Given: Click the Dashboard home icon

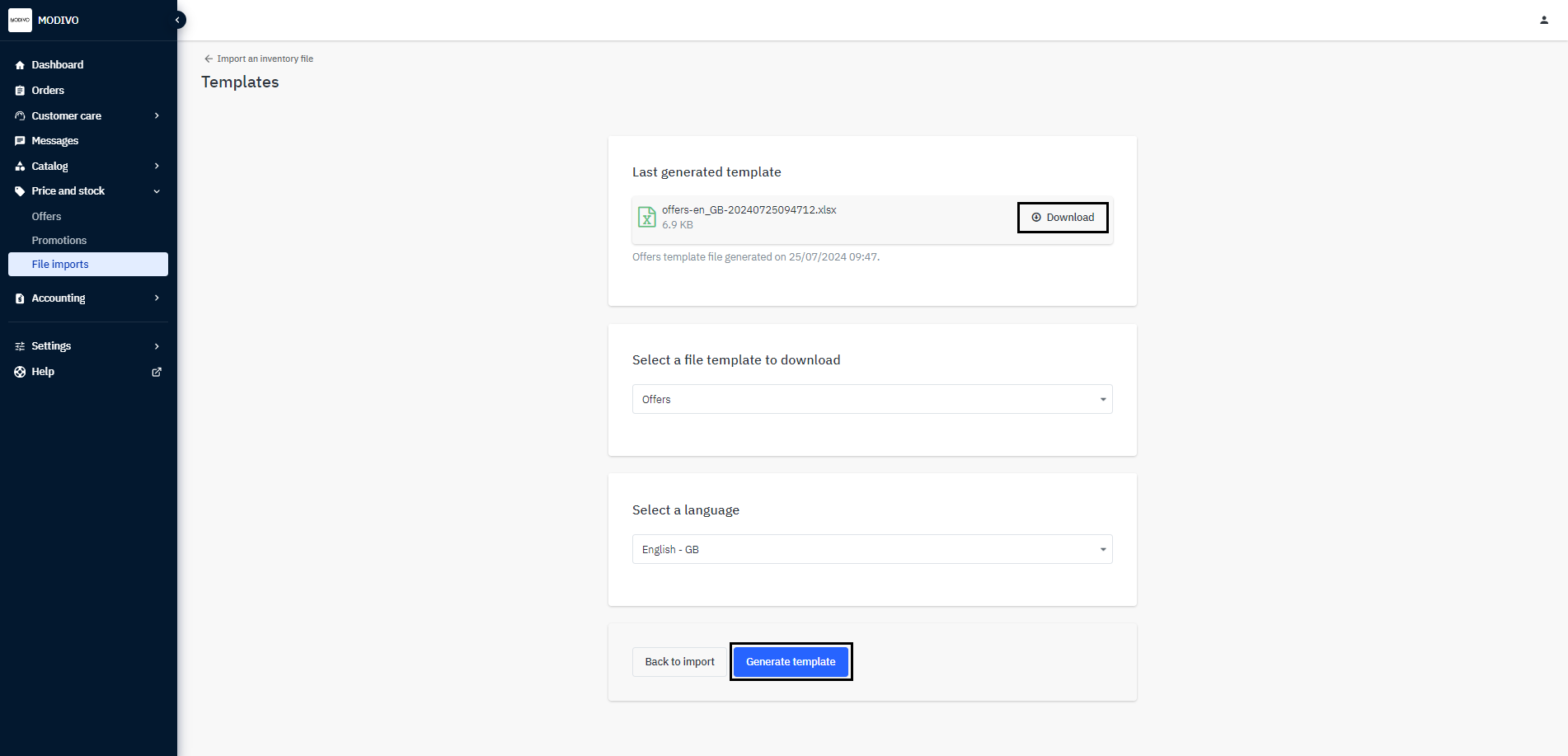Looking at the screenshot, I should pos(20,65).
